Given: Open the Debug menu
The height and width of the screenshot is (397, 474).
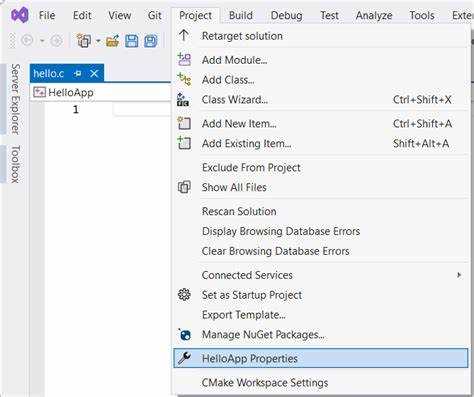Looking at the screenshot, I should pyautogui.click(x=287, y=15).
